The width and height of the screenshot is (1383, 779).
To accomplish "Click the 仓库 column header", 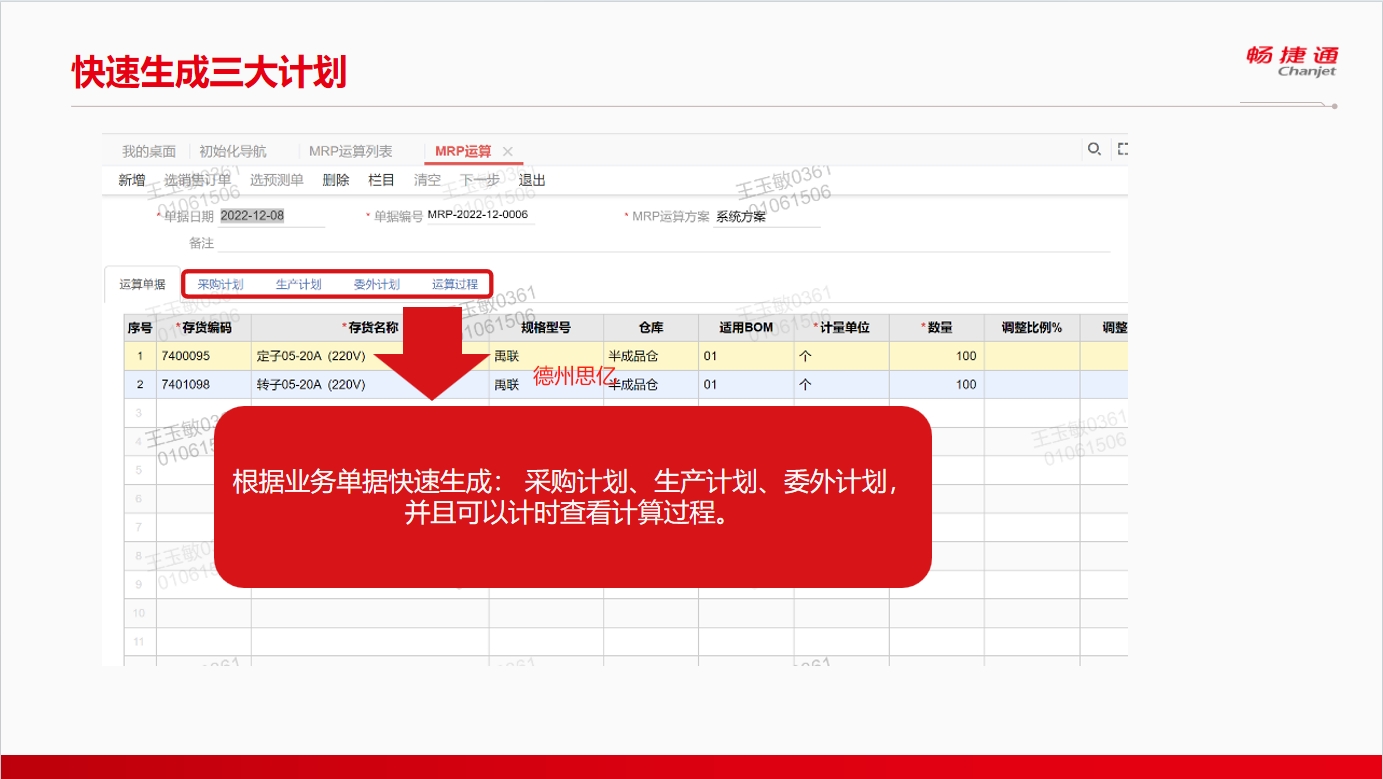I will click(651, 328).
